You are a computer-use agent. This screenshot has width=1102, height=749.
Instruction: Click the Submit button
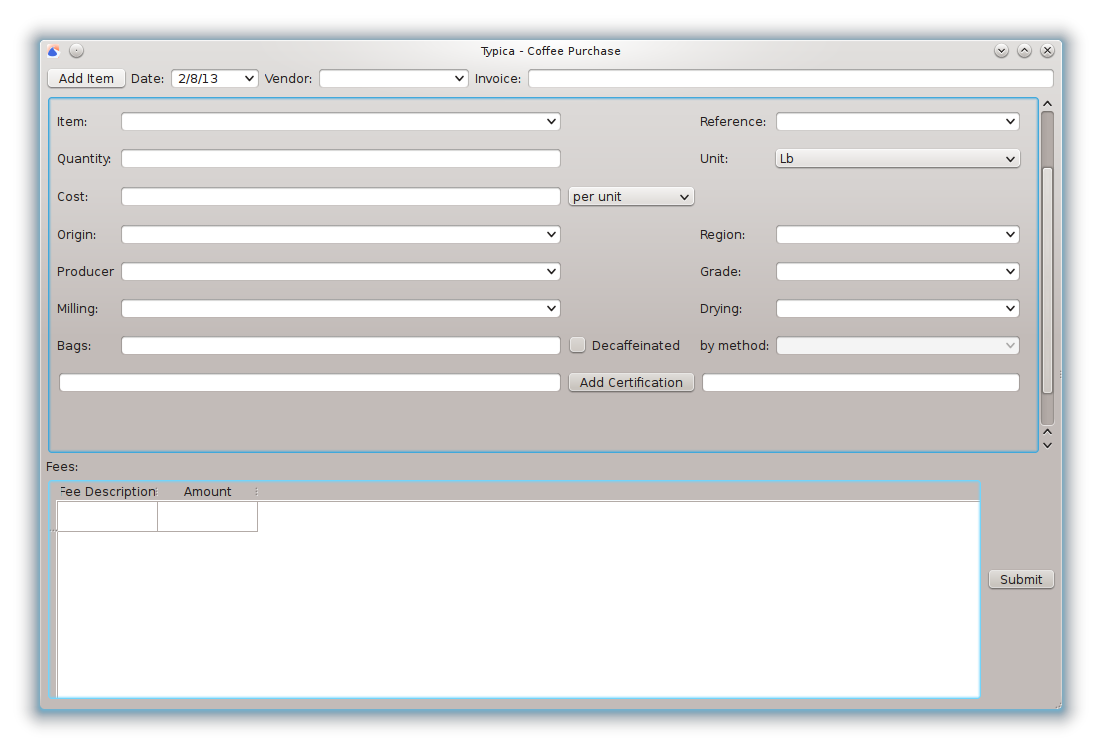click(1021, 580)
